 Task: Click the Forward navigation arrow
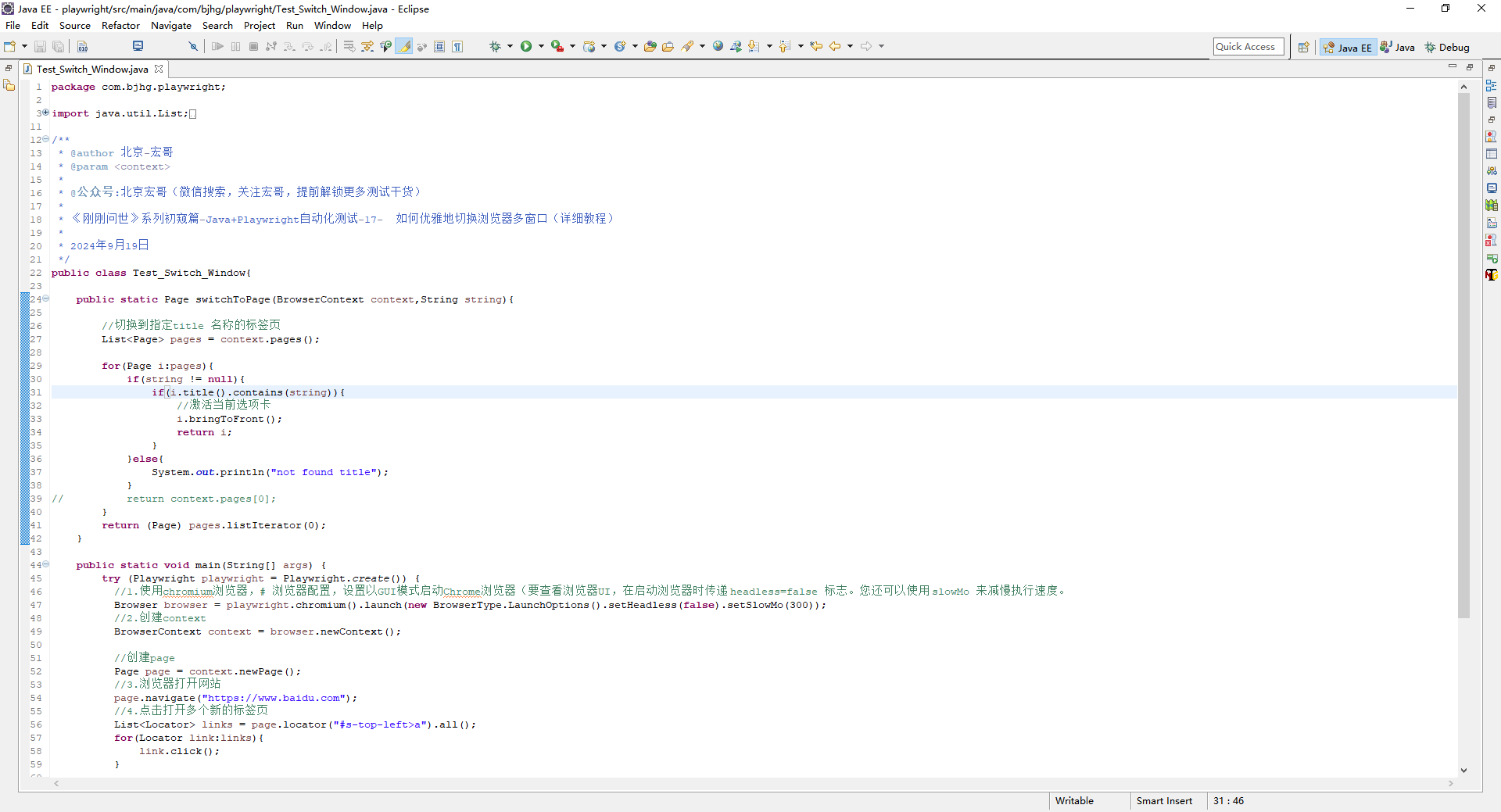coord(866,46)
